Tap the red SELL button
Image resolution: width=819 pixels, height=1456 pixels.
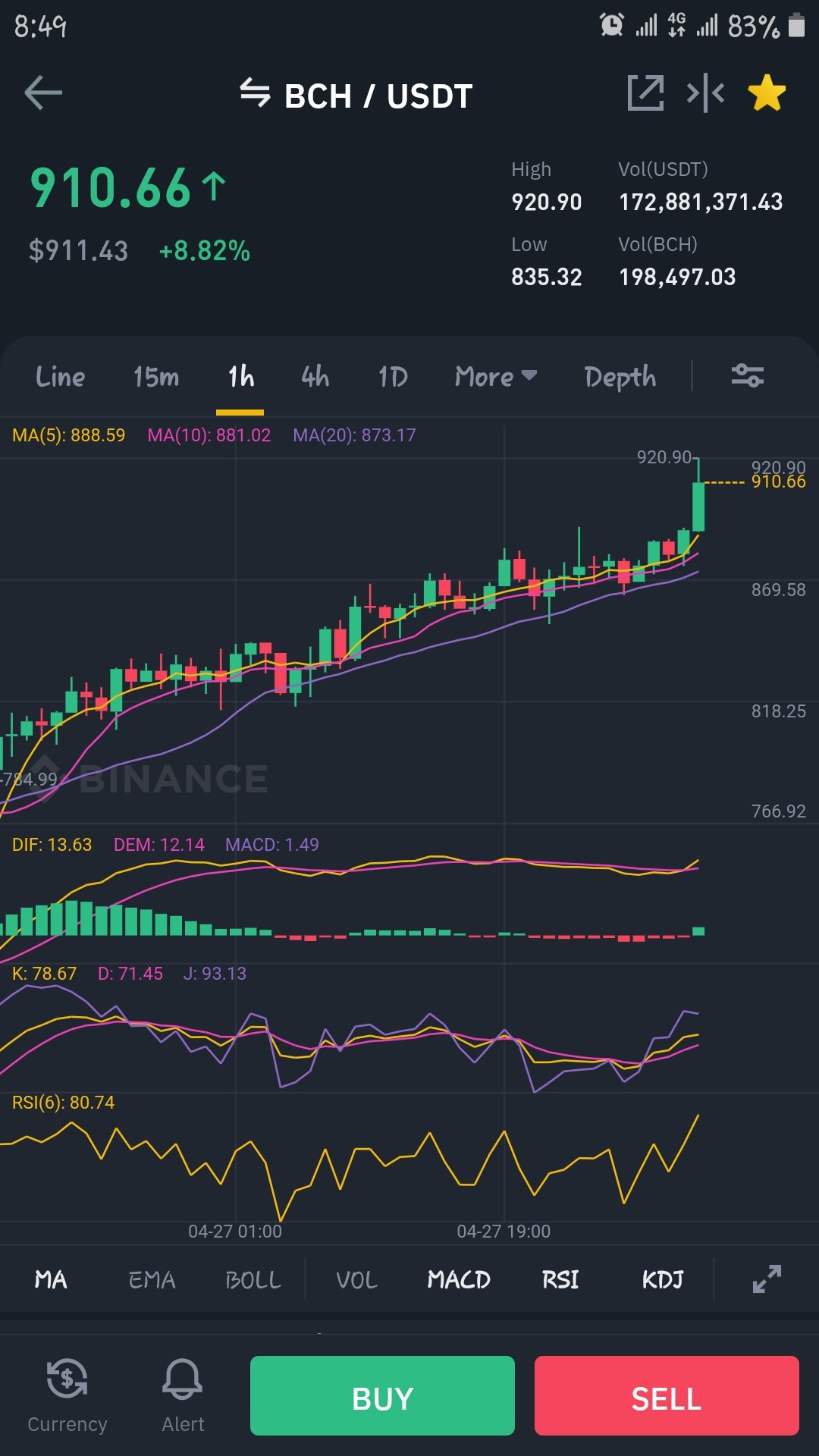(667, 1395)
